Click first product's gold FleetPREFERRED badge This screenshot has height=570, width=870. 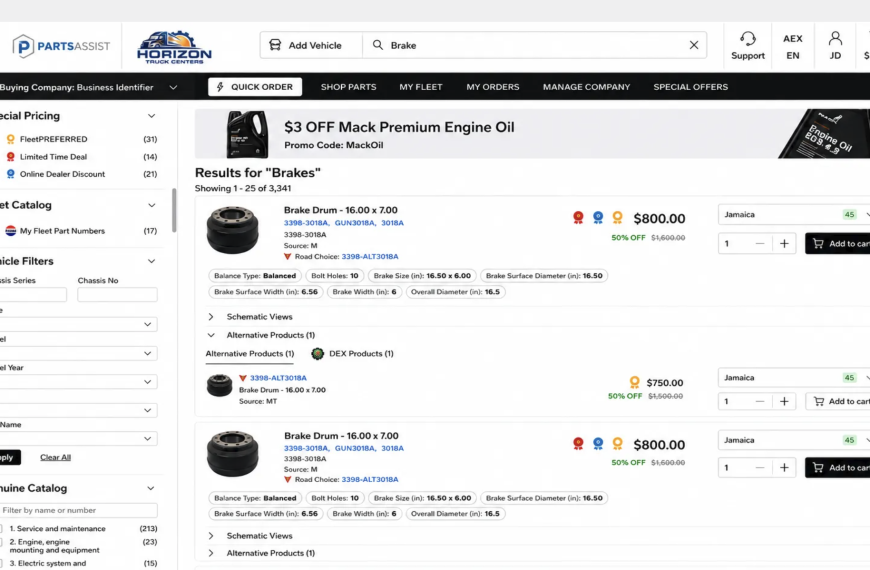click(x=617, y=218)
